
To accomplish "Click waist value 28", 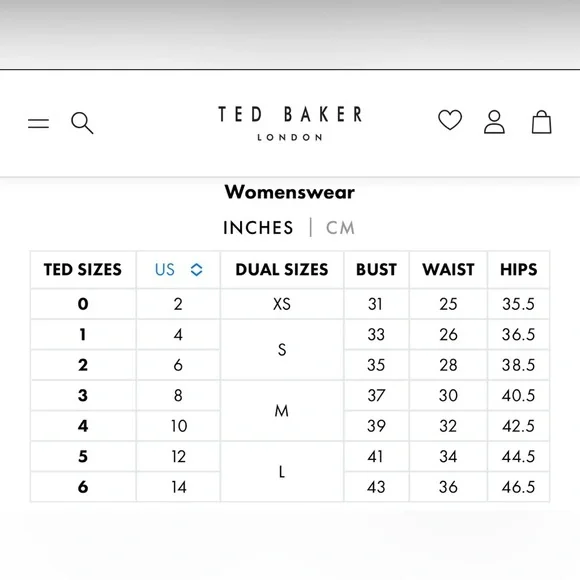I will [448, 365].
